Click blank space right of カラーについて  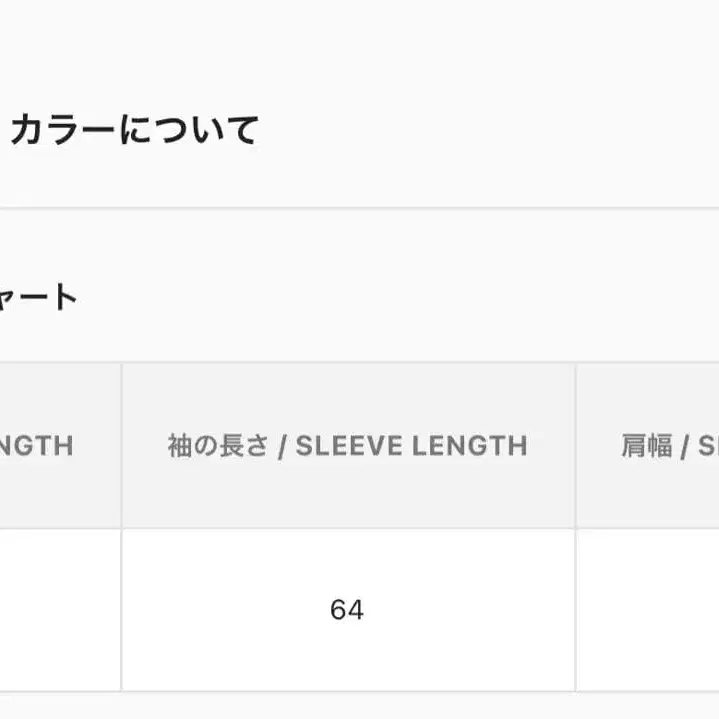(480, 130)
